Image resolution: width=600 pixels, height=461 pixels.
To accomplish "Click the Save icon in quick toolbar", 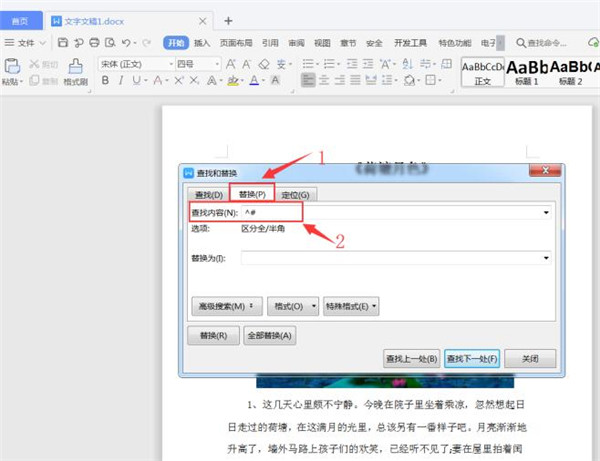I will (x=63, y=43).
